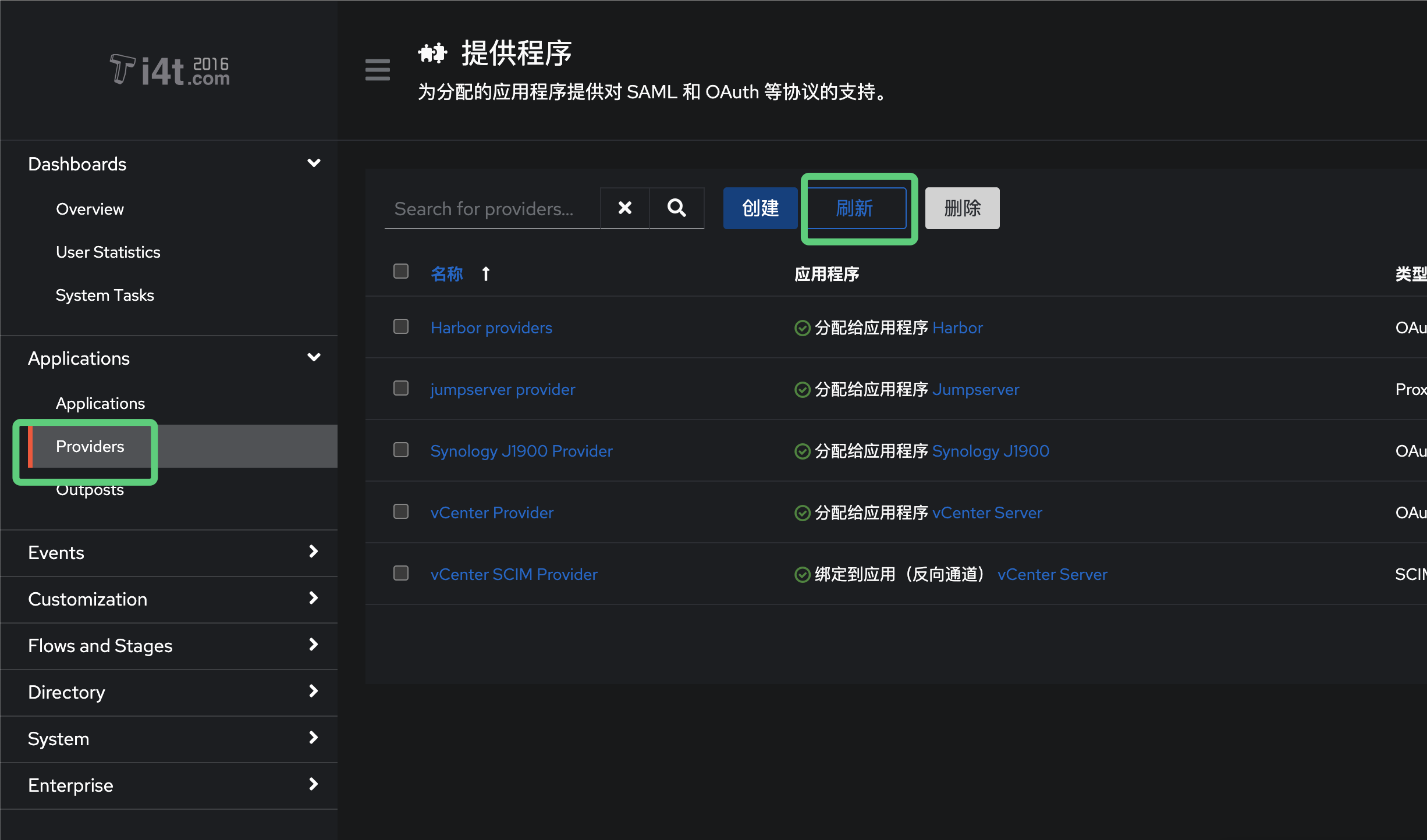Click the i4t.com logo
Viewport: 1427px width, 840px height.
click(169, 70)
